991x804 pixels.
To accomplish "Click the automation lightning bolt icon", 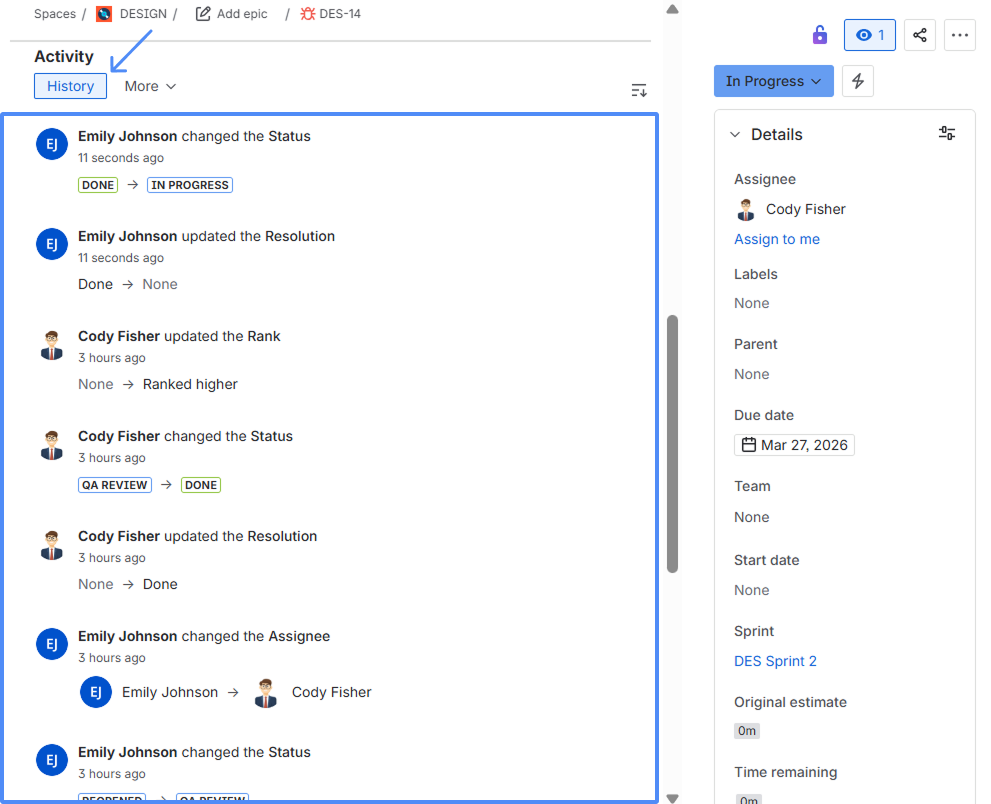I will point(858,81).
